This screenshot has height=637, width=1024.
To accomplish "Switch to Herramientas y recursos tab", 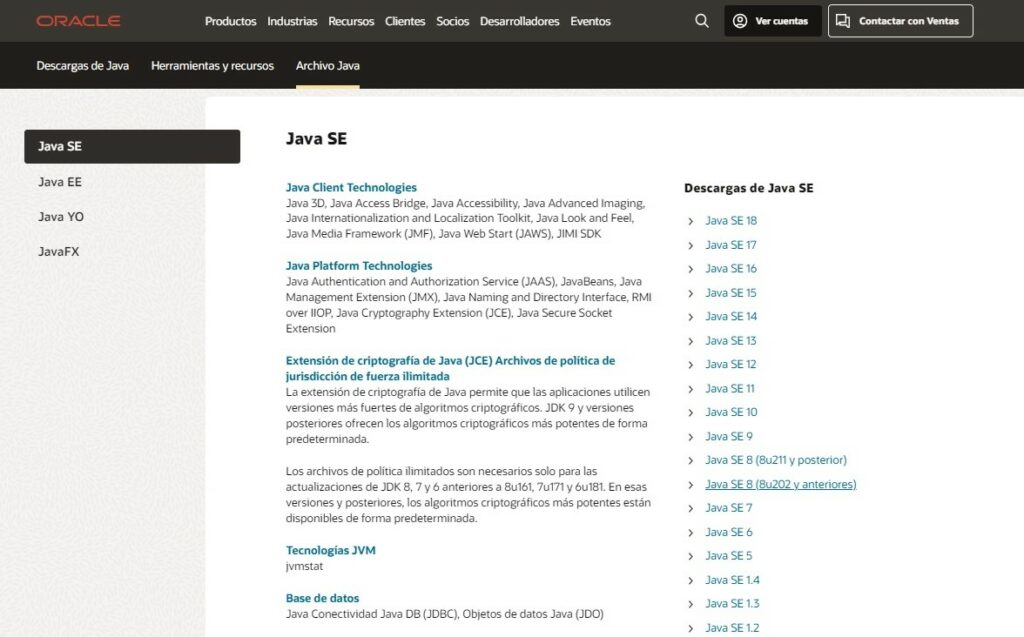I will click(x=212, y=65).
